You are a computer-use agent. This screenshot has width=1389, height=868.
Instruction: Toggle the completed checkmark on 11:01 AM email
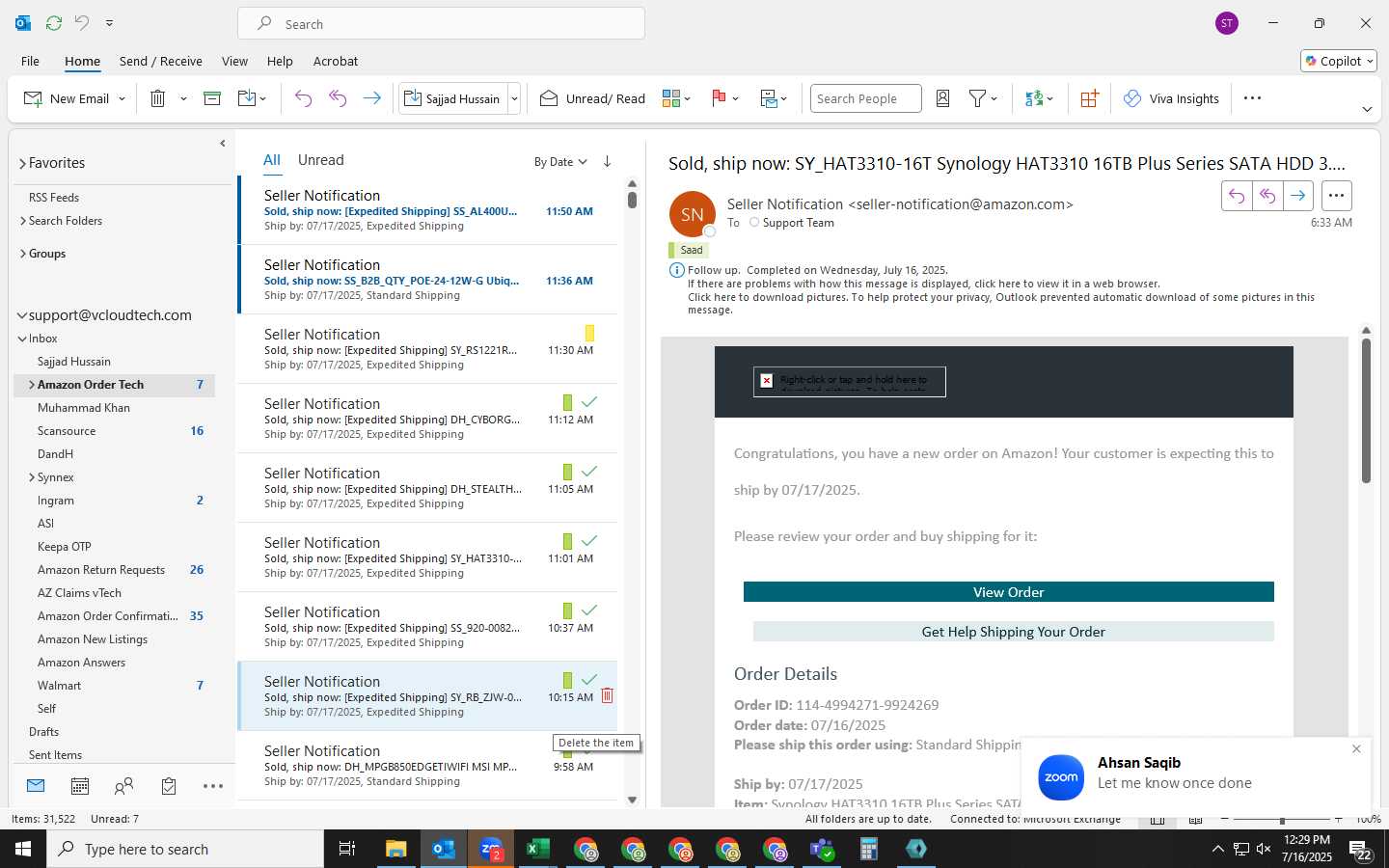pos(589,540)
